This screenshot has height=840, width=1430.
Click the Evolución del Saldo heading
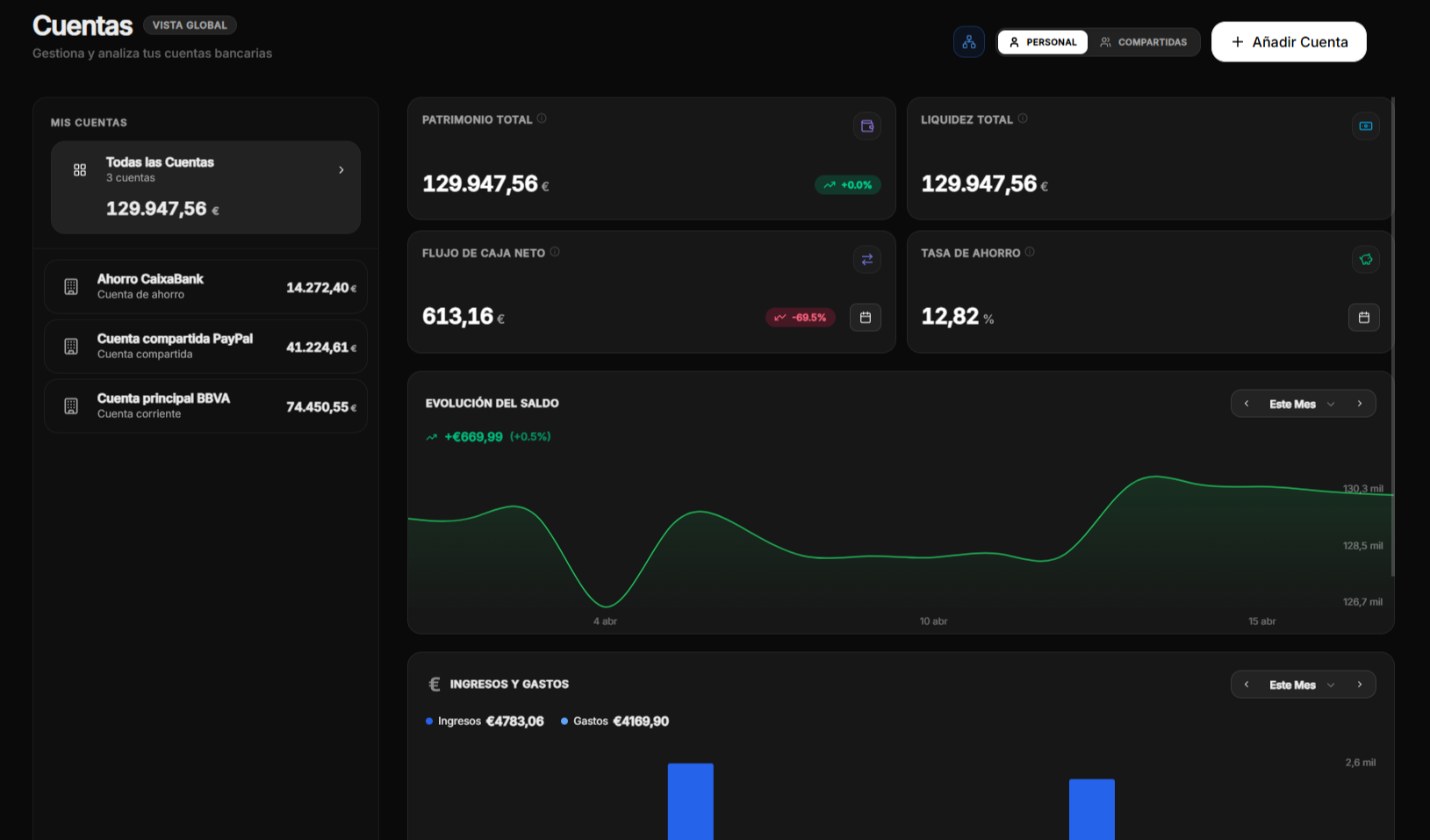(492, 404)
